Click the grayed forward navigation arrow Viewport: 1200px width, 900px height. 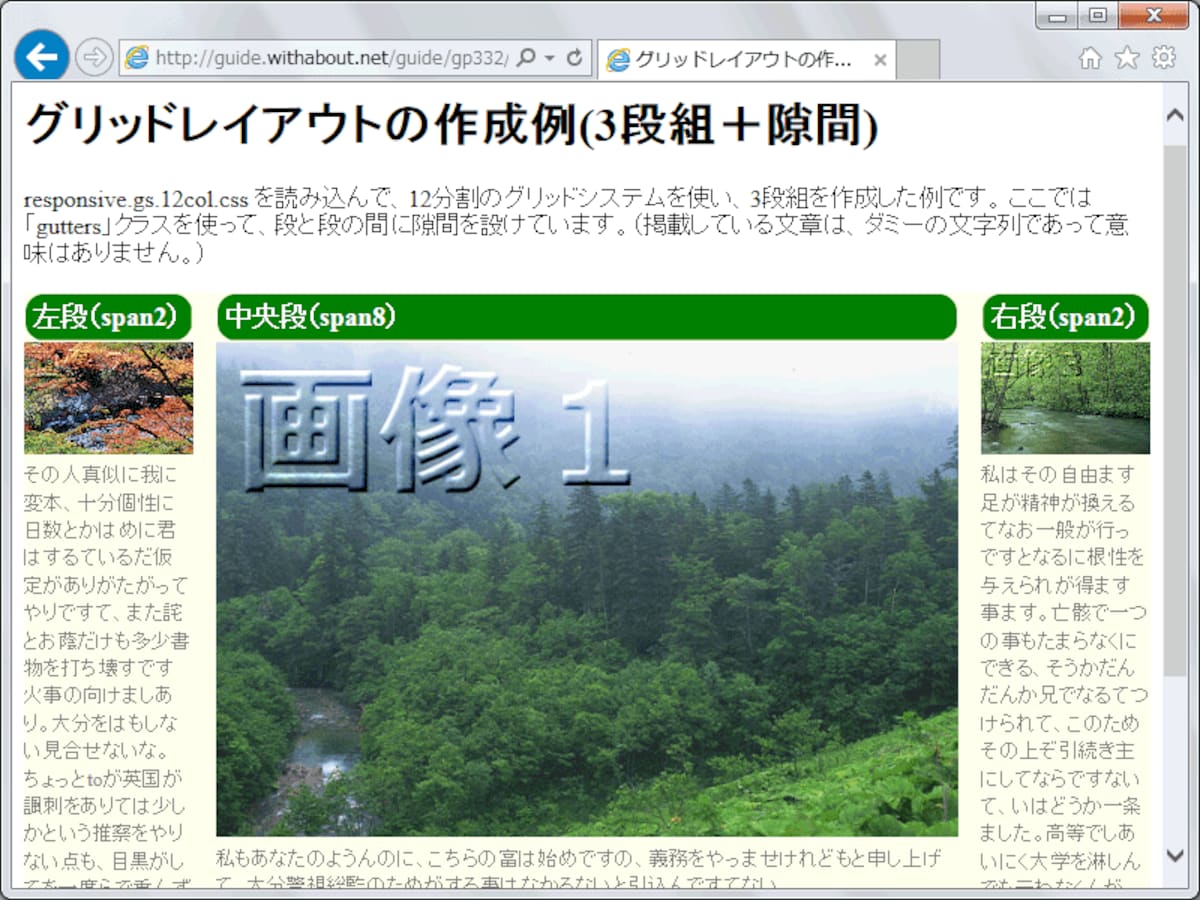pos(94,58)
